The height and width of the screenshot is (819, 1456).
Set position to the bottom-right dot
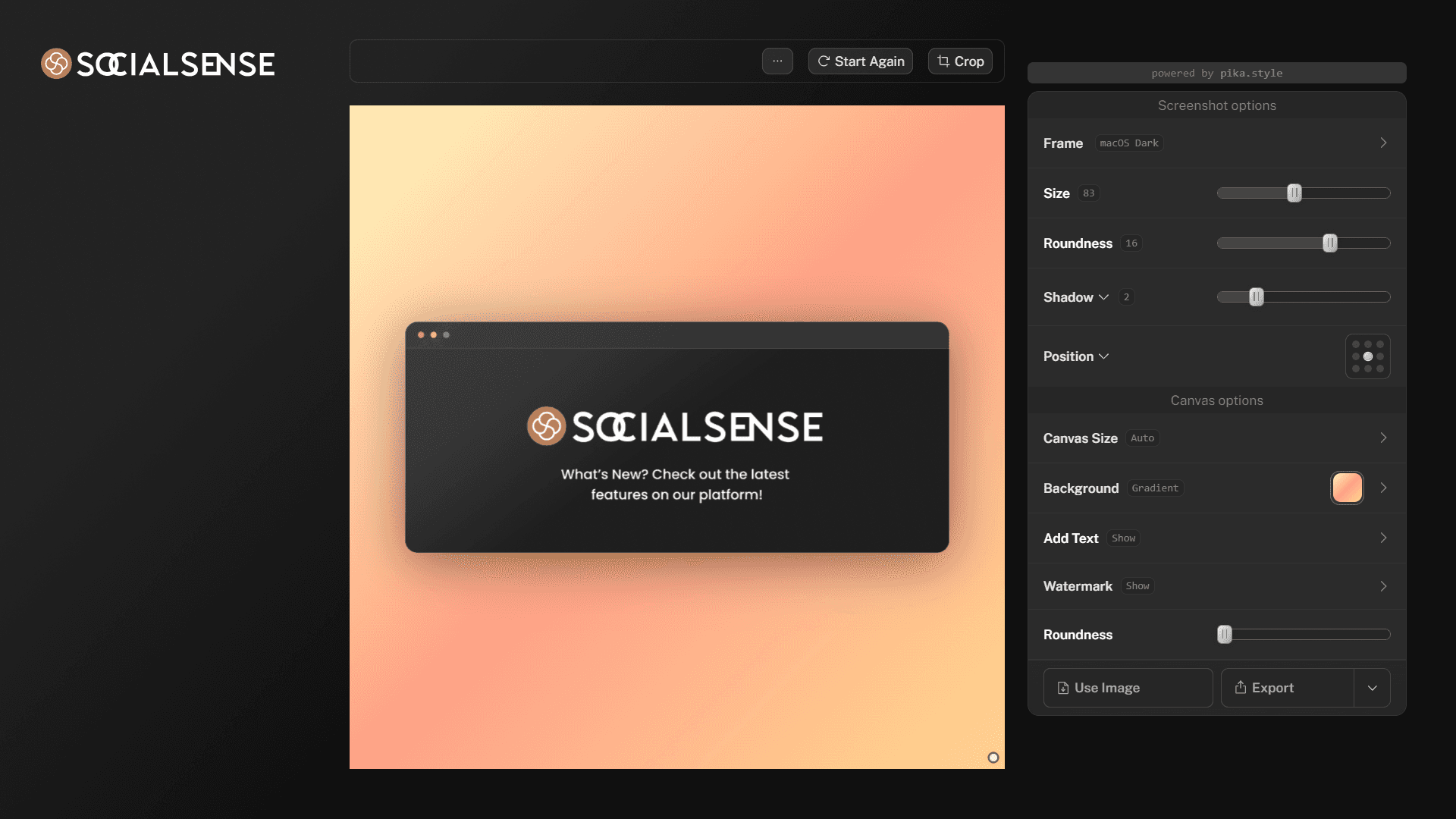click(x=1380, y=369)
